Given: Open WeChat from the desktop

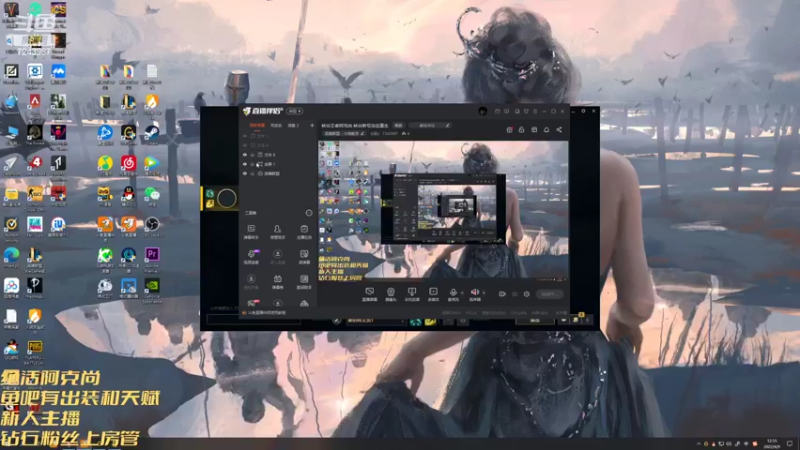Looking at the screenshot, I should coord(152,194).
